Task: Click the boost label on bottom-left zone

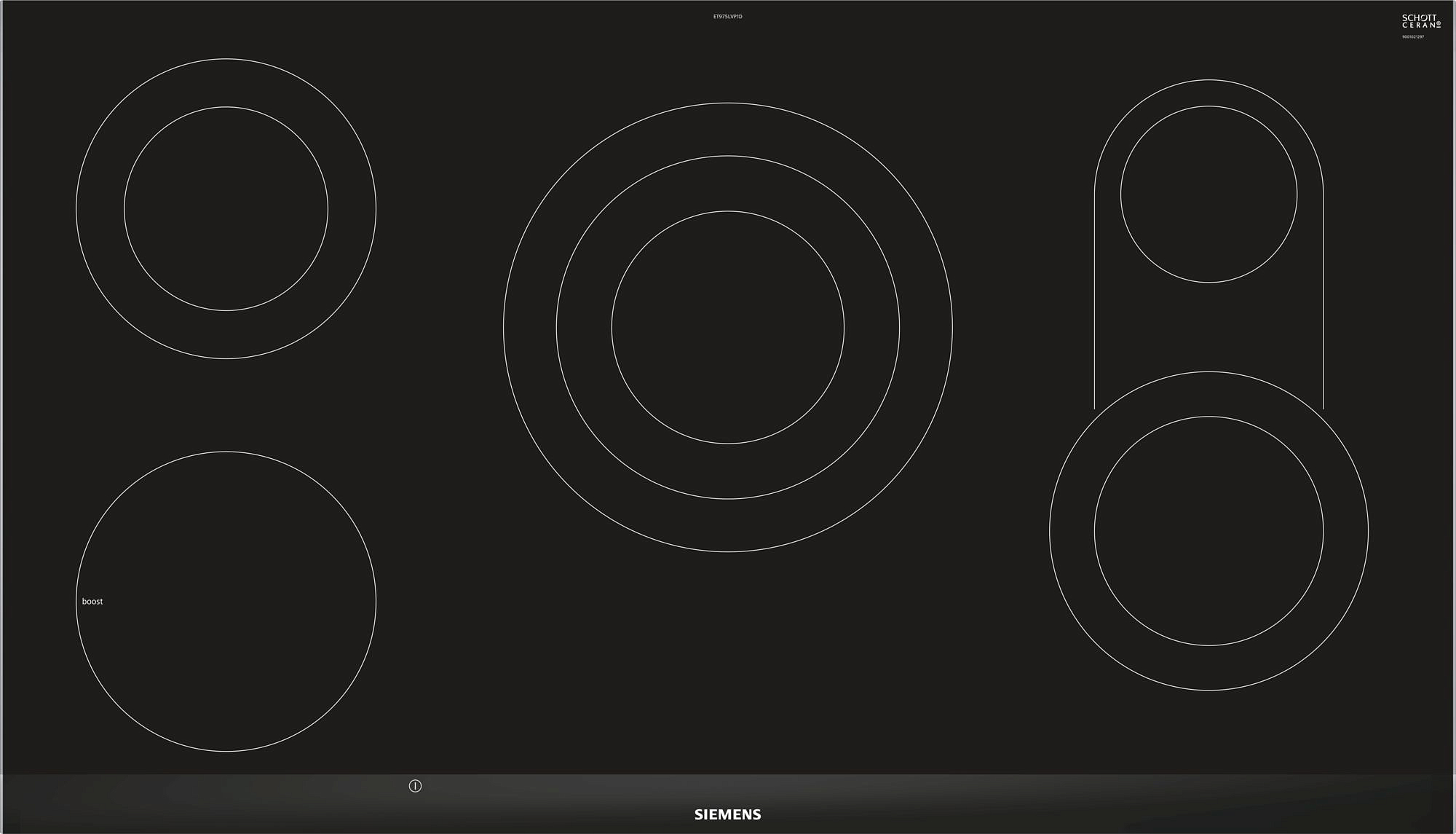Action: 92,602
